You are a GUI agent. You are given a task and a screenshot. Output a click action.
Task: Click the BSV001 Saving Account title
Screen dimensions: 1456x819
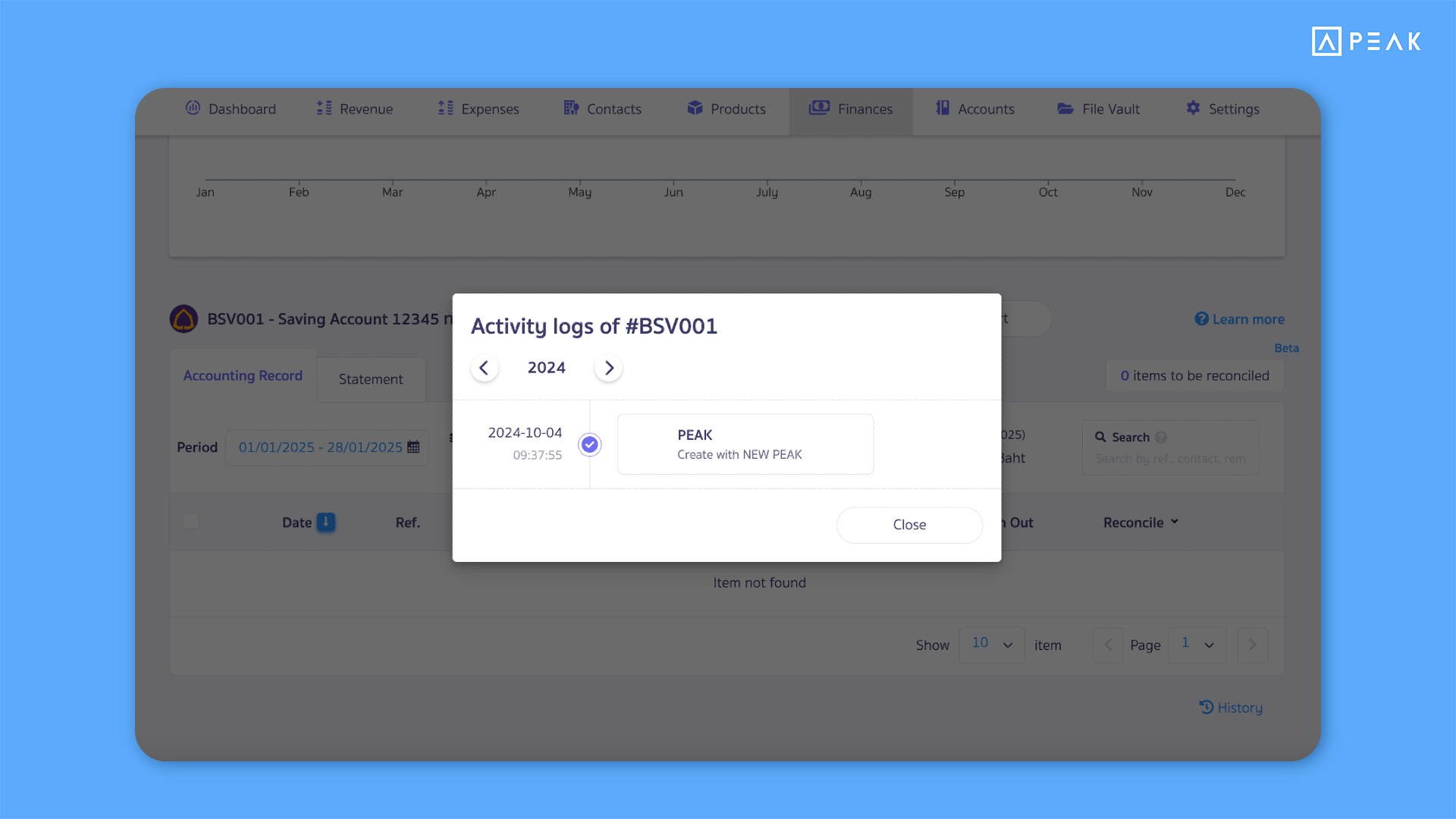point(331,319)
